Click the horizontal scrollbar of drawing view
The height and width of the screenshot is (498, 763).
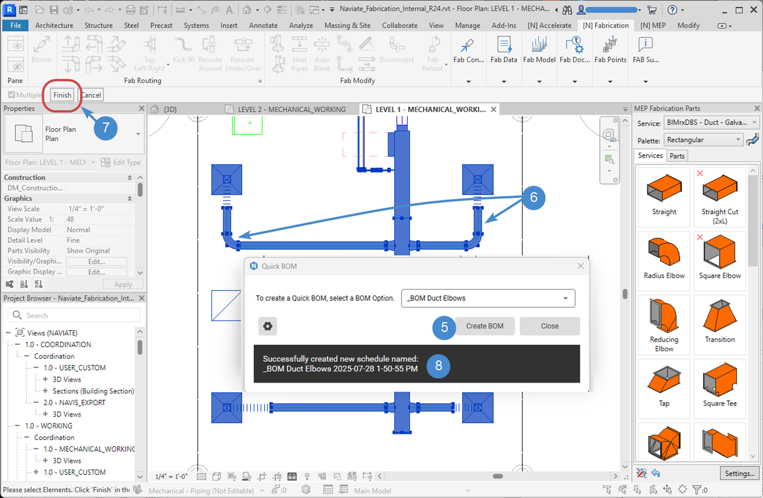[x=497, y=477]
